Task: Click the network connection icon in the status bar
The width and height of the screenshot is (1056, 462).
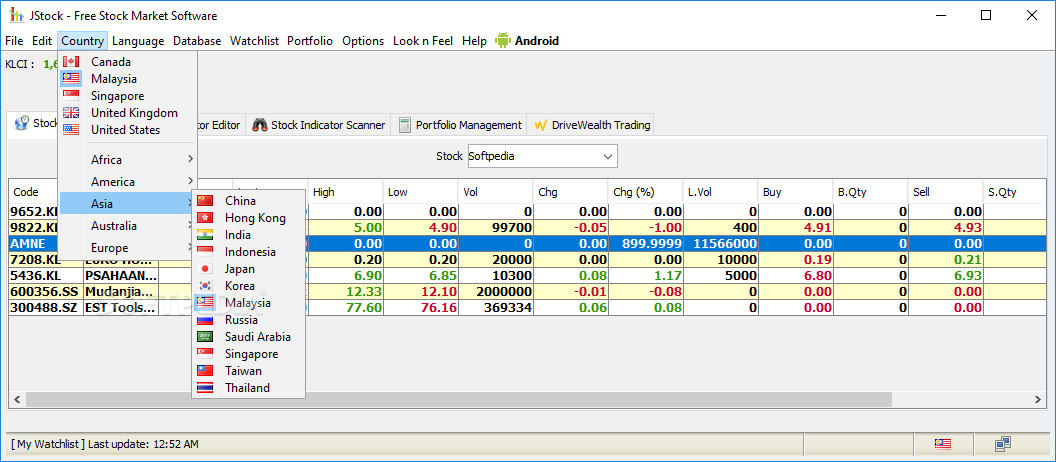Action: 1003,444
